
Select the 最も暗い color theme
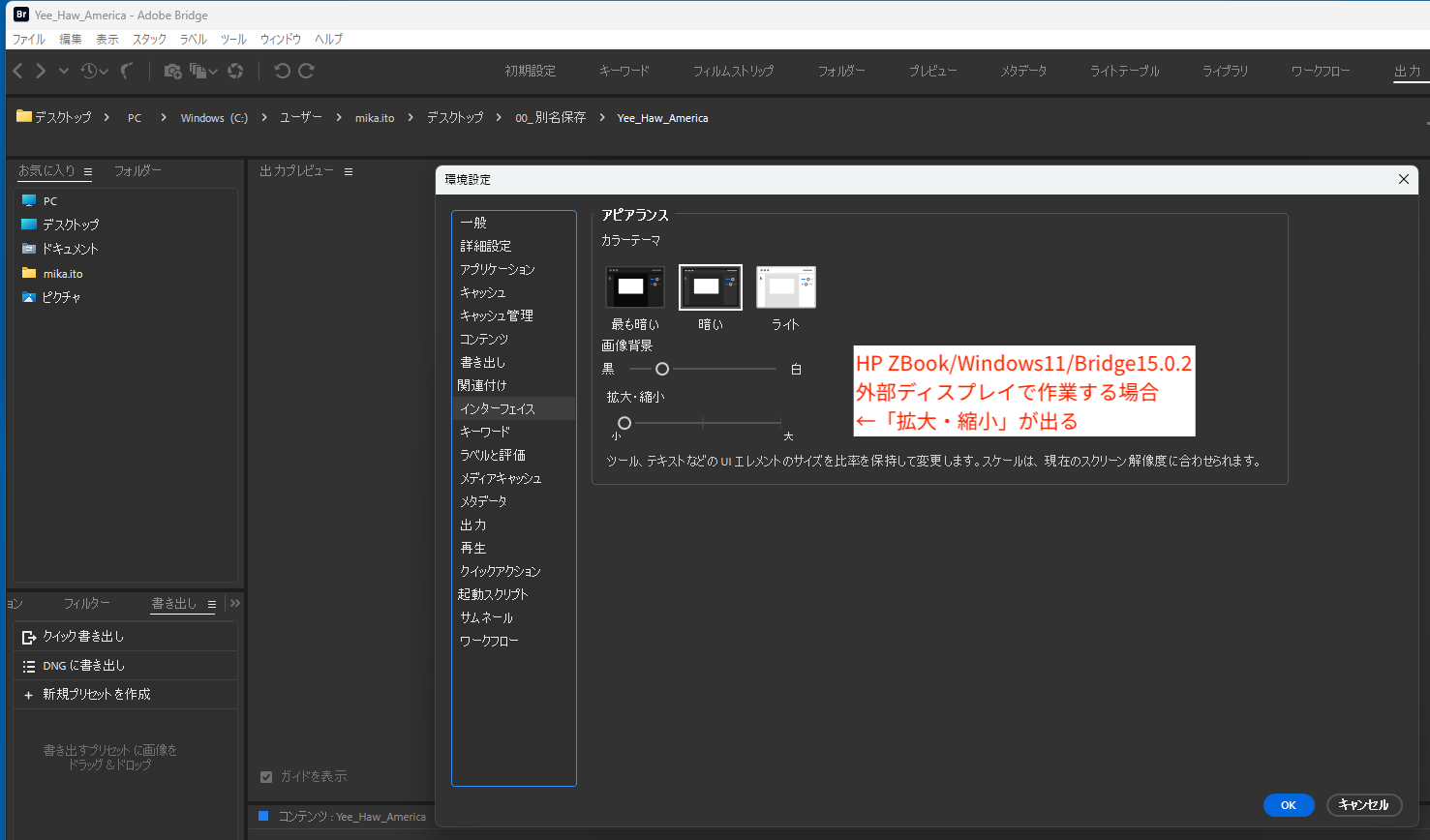click(x=634, y=286)
